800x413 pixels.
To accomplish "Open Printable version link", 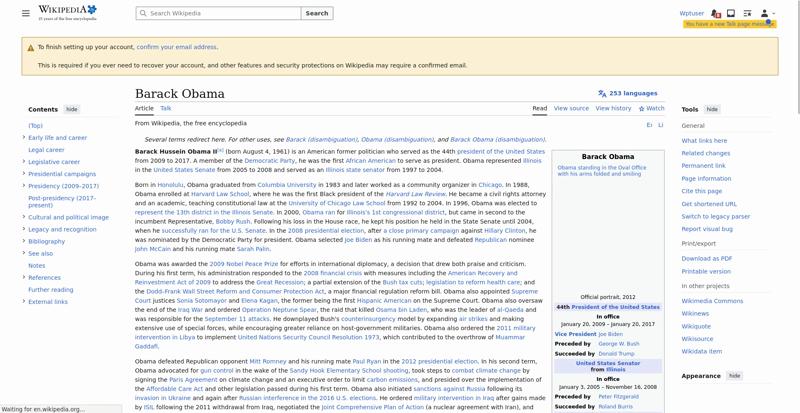I will click(x=706, y=272).
